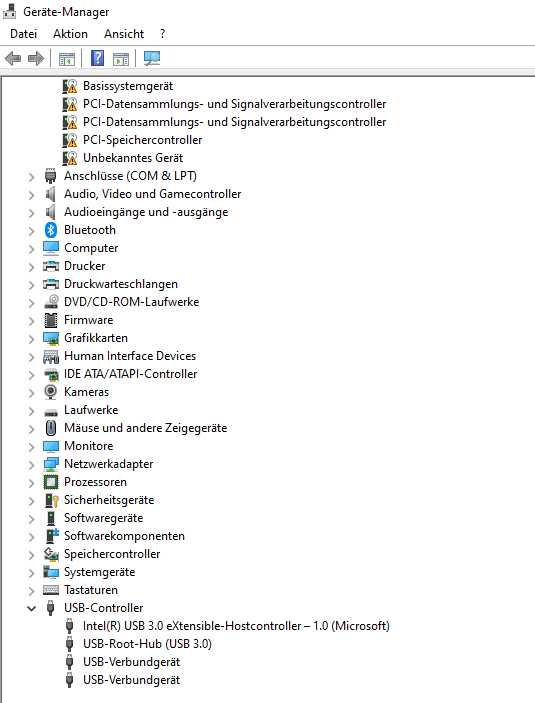Click the Grafikkarten display adapter icon

click(x=51, y=338)
